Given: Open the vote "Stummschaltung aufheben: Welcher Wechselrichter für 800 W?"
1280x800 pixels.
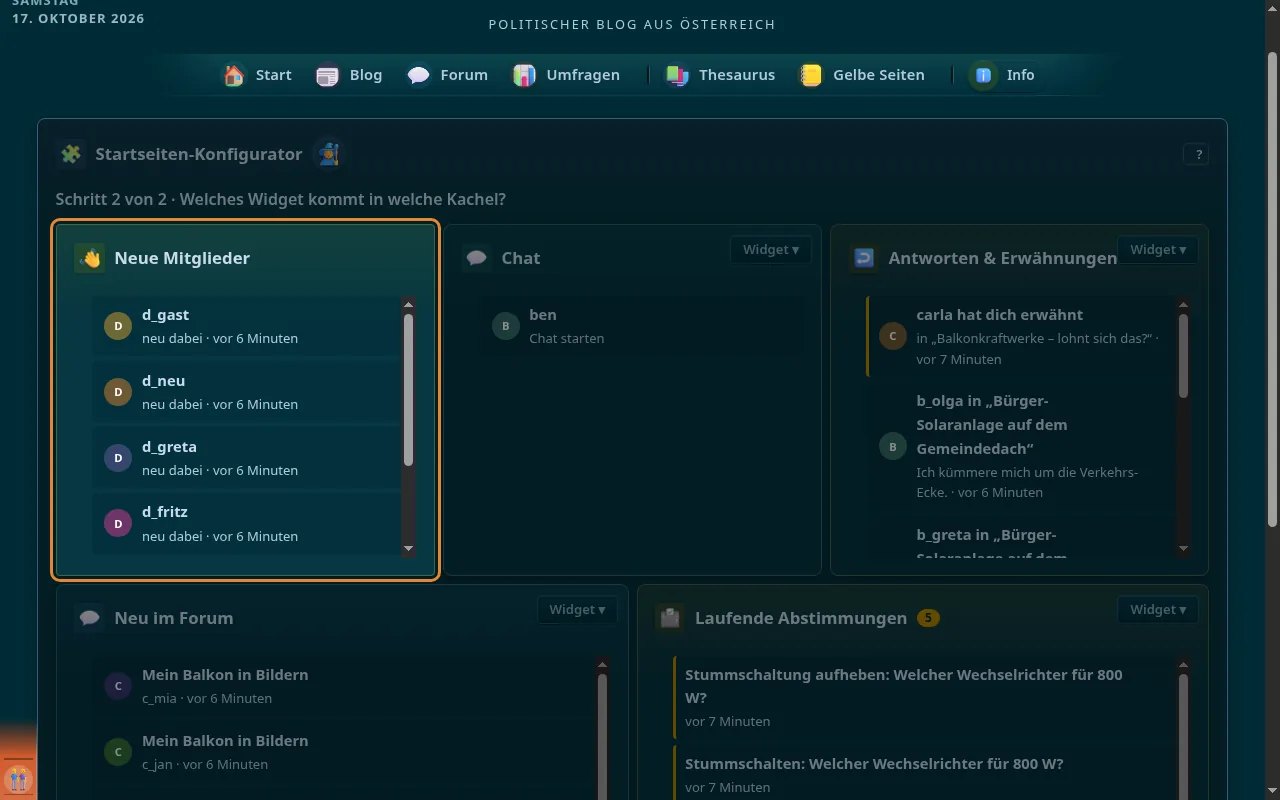Looking at the screenshot, I should [x=925, y=697].
